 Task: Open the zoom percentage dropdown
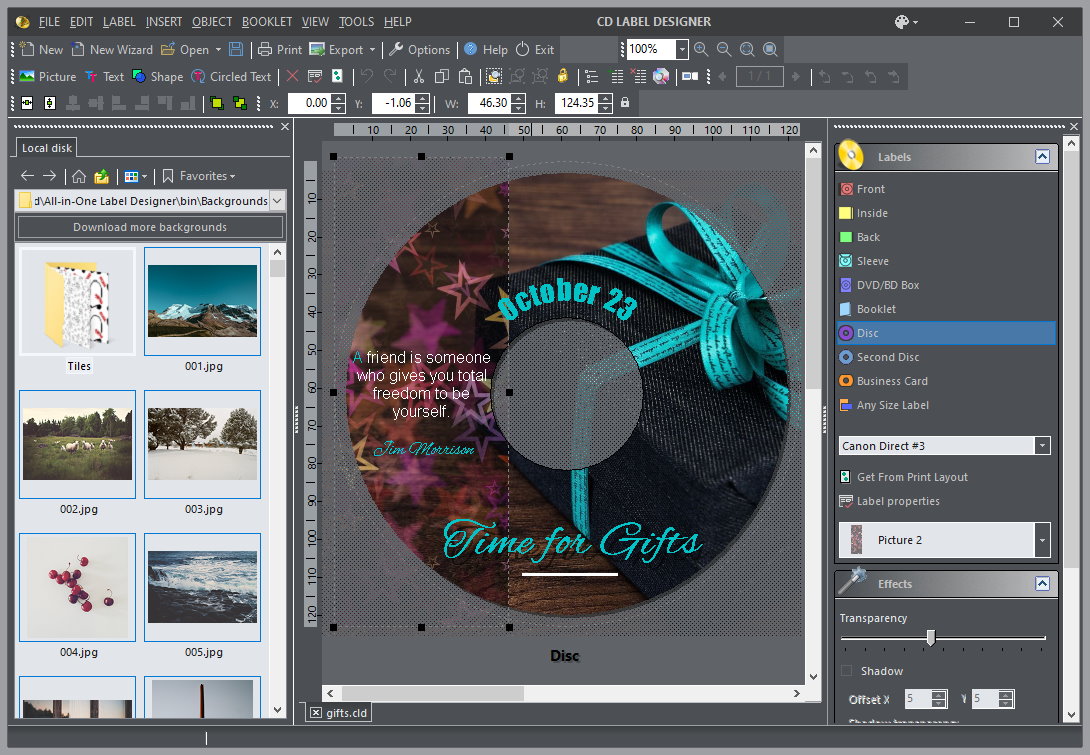(682, 49)
